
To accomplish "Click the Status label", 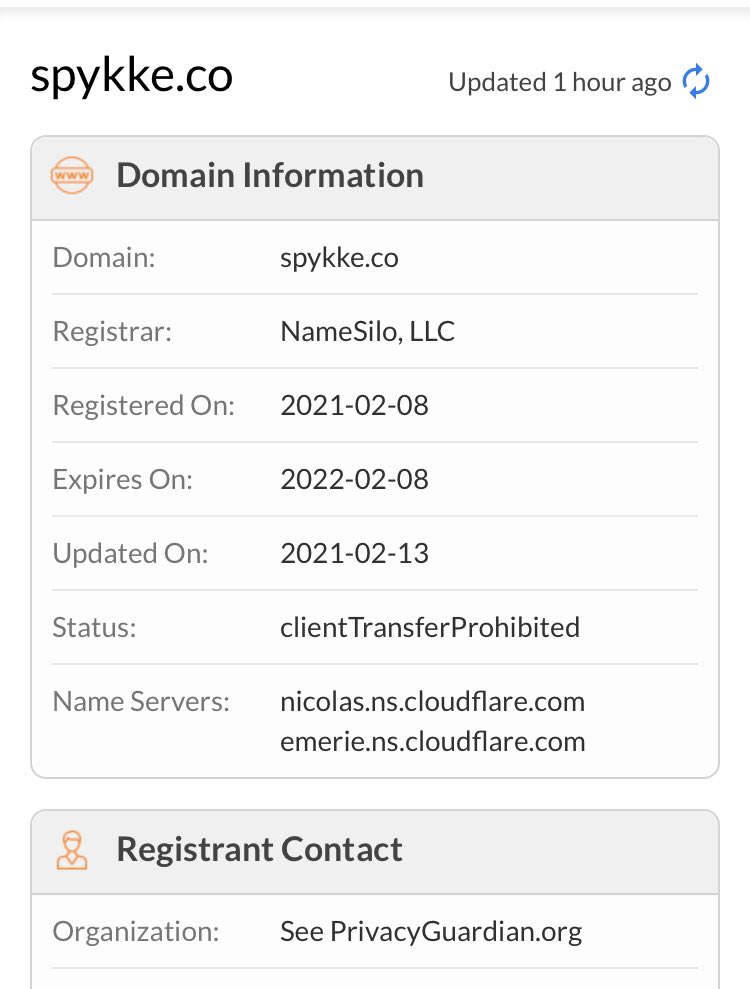I will pos(95,628).
